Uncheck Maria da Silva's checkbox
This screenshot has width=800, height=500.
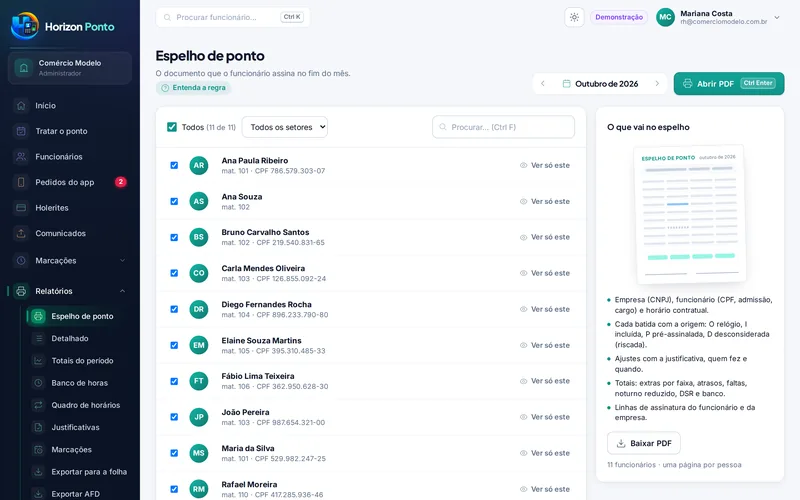point(174,453)
